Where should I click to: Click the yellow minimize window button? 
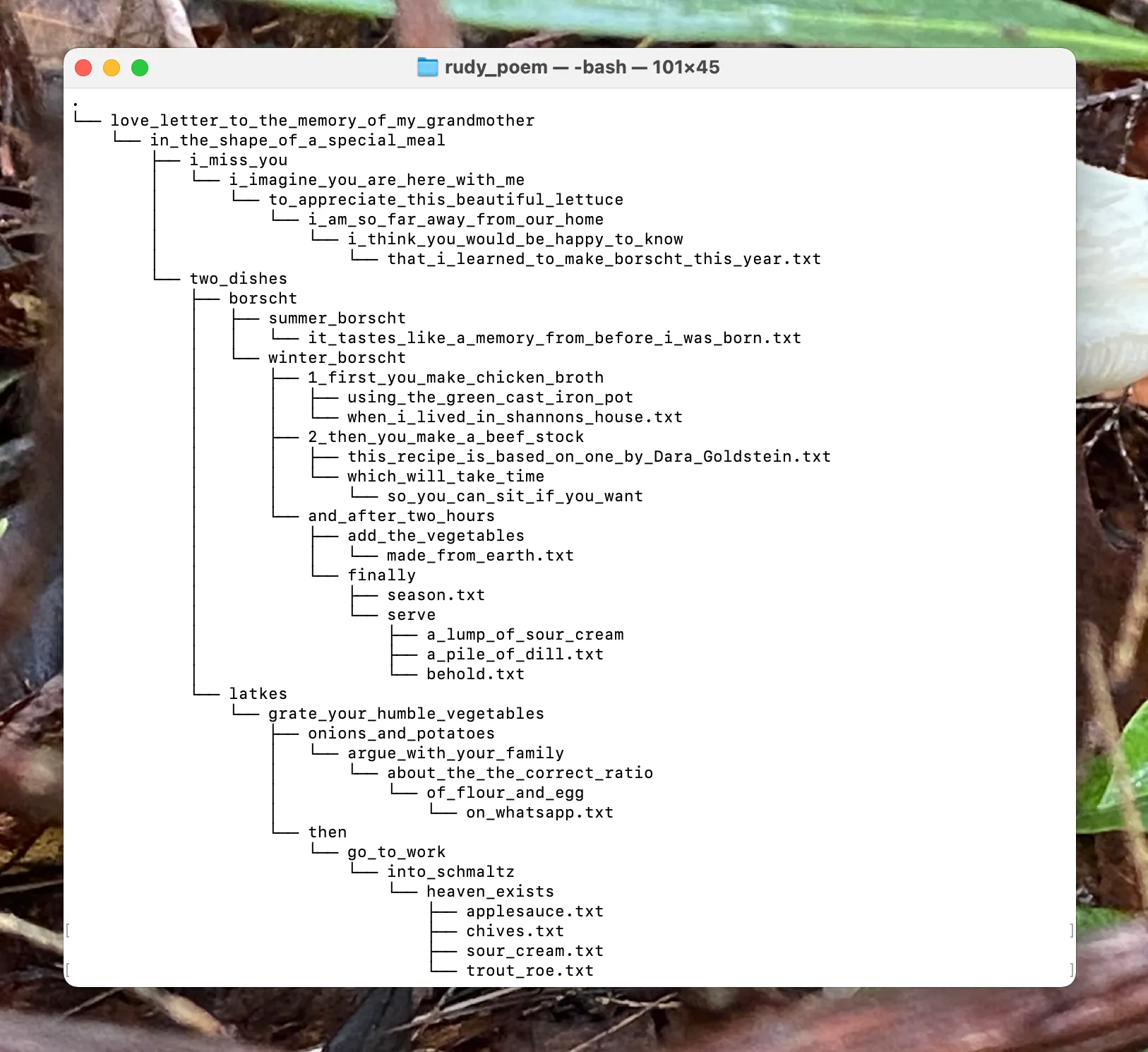[x=112, y=68]
